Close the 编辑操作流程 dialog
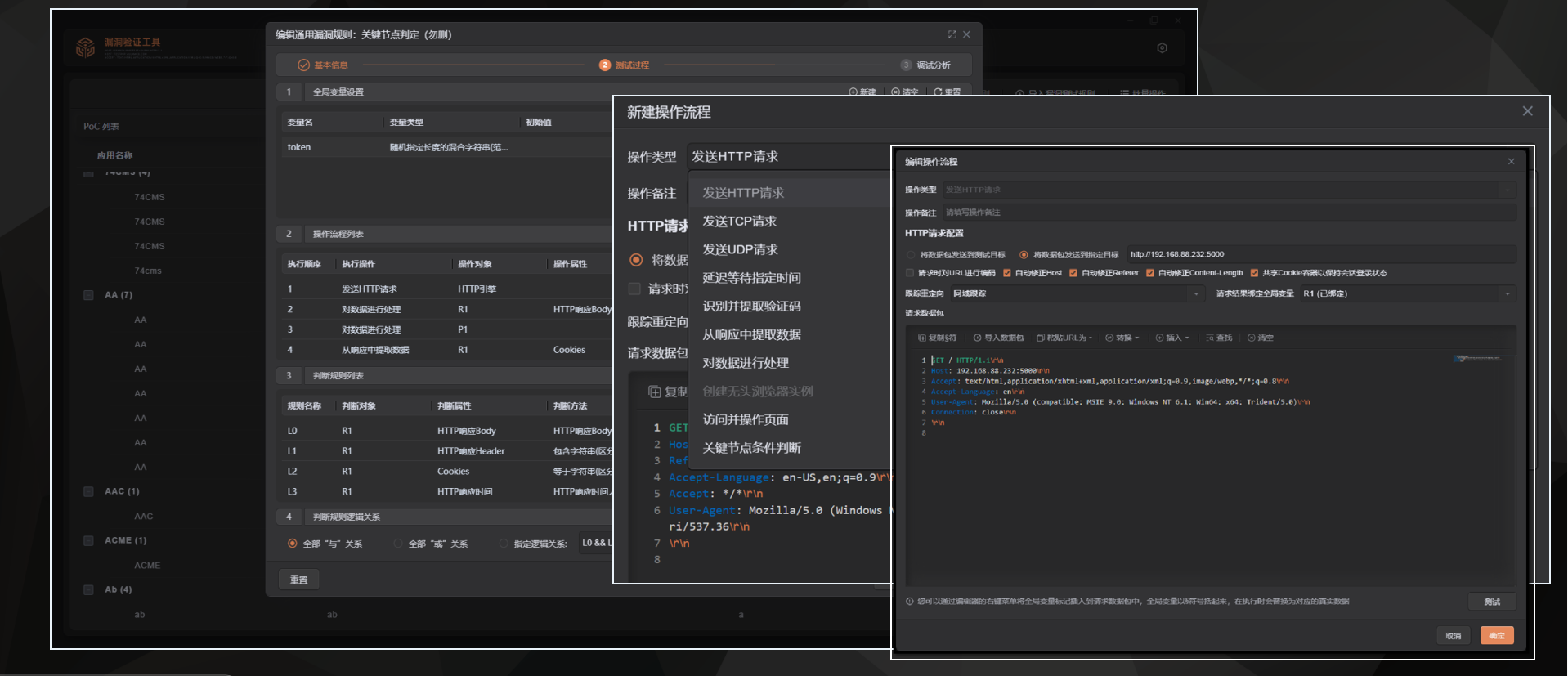This screenshot has width=1568, height=676. 1511,162
